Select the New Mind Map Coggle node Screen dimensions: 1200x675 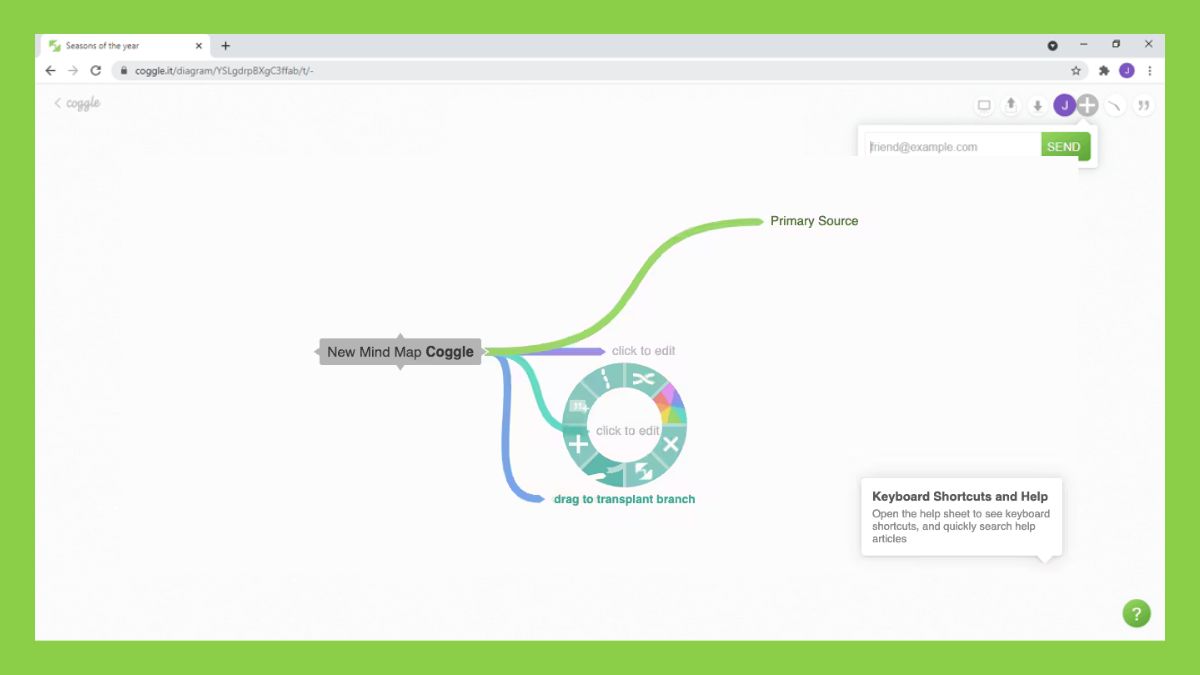coord(400,352)
